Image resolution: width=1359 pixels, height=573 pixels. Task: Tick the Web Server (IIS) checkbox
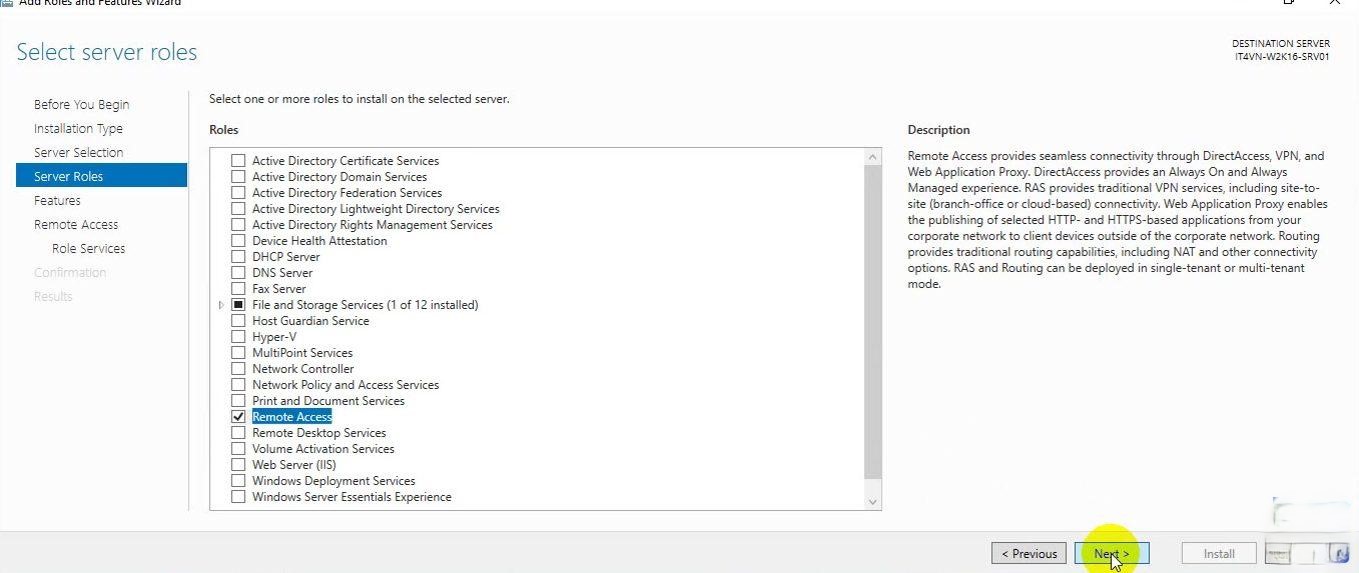click(238, 465)
